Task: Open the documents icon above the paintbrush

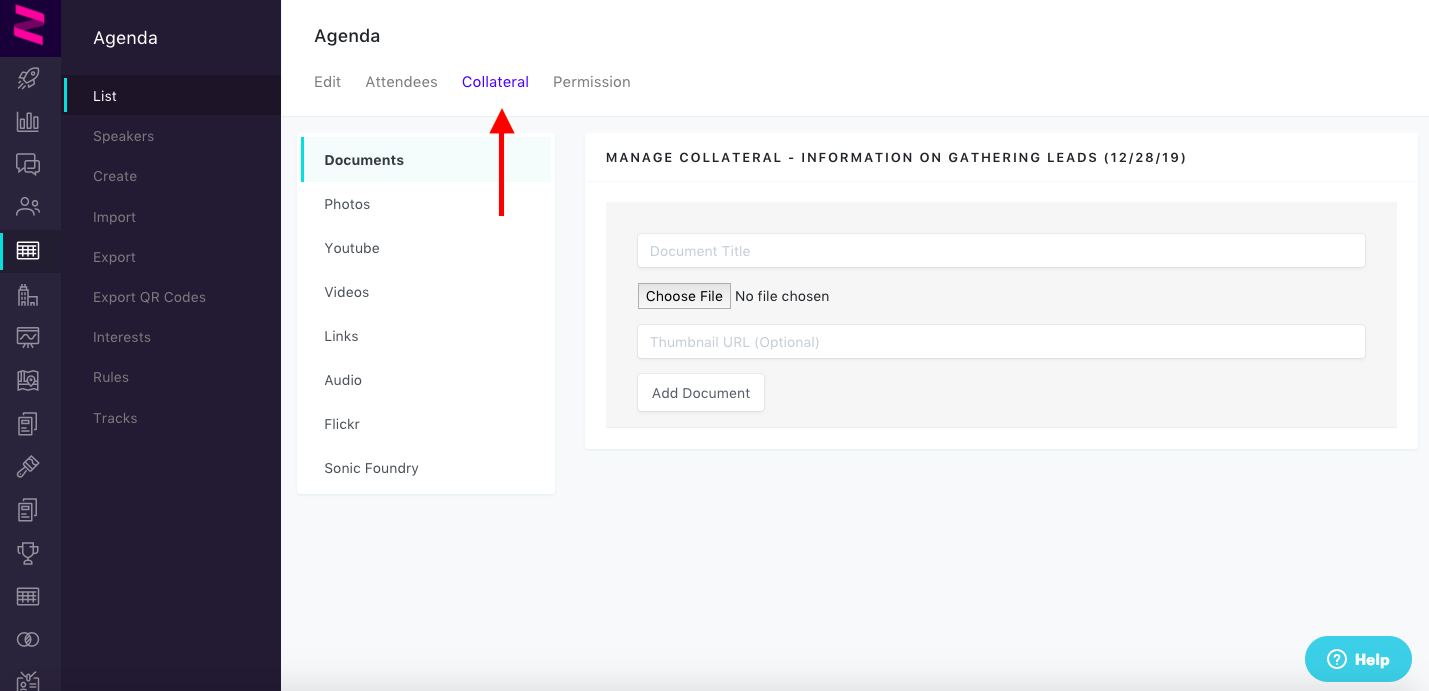Action: pyautogui.click(x=28, y=423)
